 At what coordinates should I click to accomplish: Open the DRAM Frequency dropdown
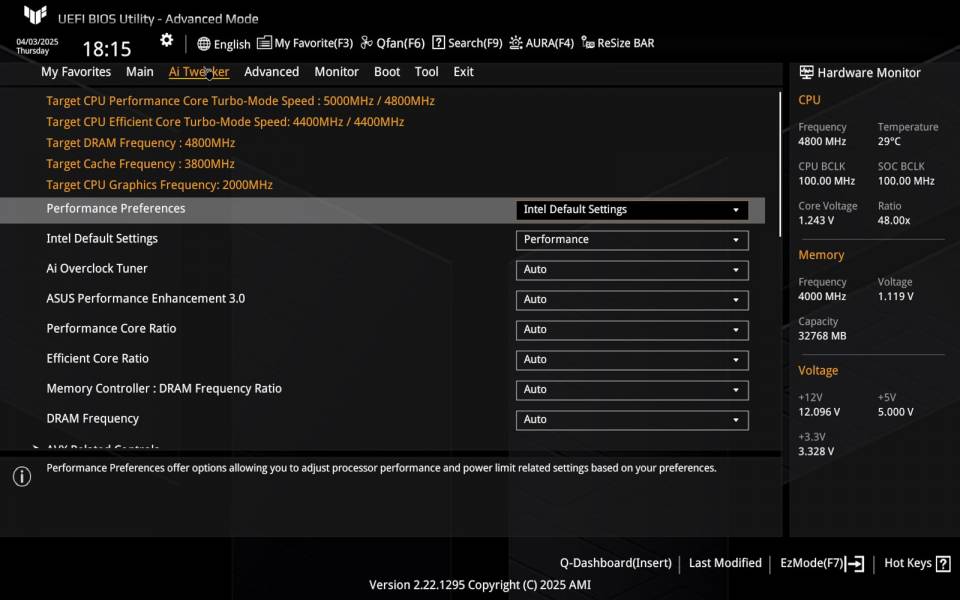[632, 419]
